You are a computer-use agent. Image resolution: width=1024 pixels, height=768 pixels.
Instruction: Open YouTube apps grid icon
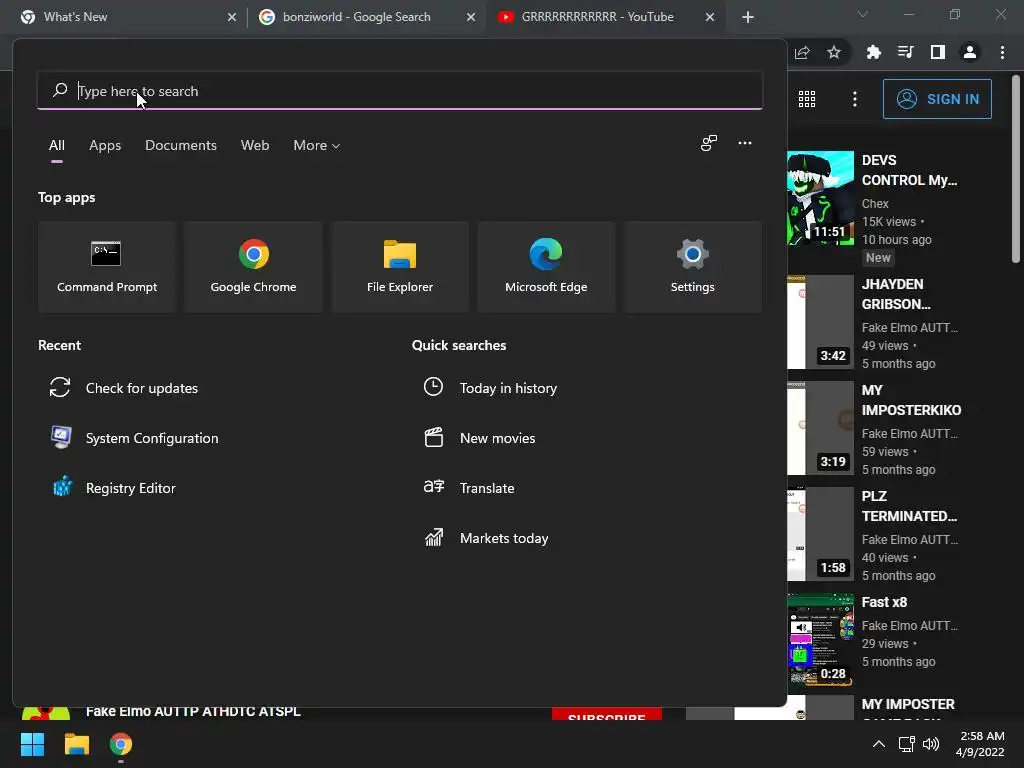click(x=807, y=99)
